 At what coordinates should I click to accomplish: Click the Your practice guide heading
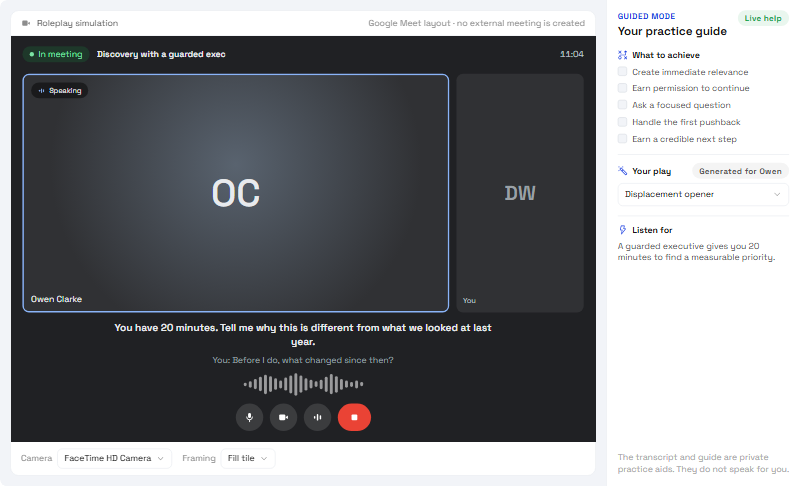(672, 31)
